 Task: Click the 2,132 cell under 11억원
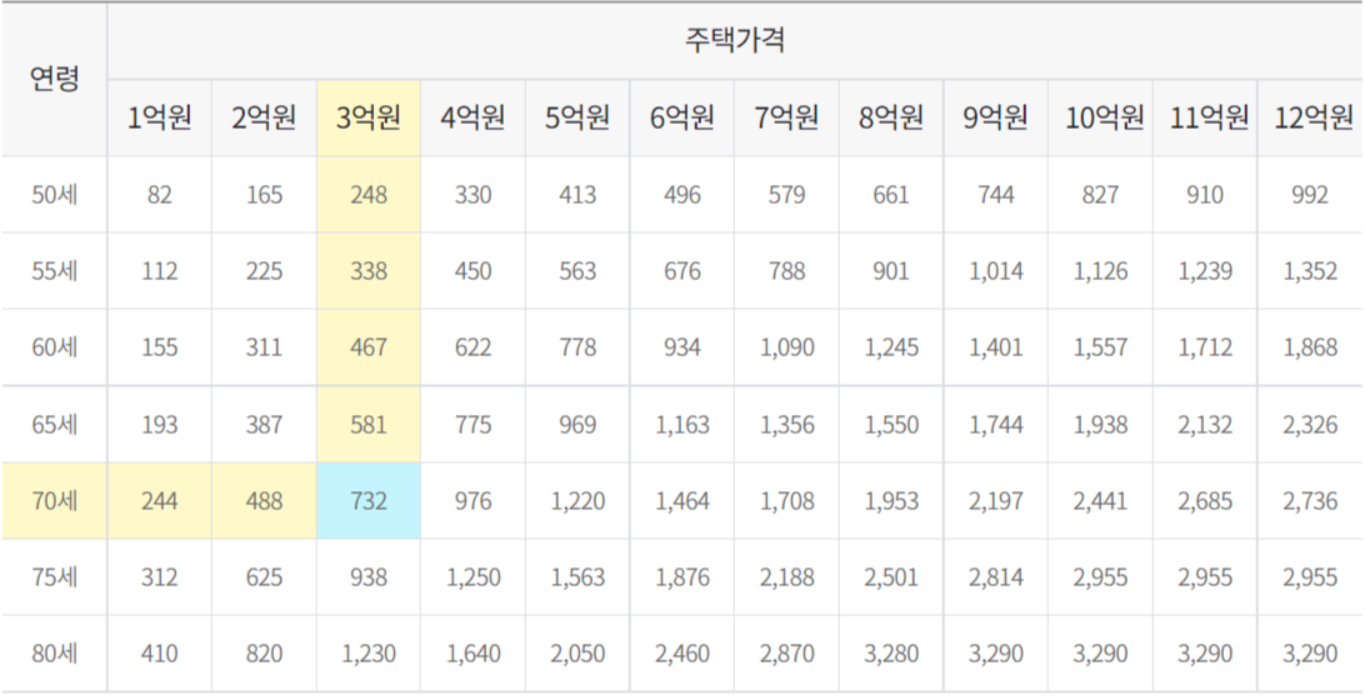click(1204, 425)
